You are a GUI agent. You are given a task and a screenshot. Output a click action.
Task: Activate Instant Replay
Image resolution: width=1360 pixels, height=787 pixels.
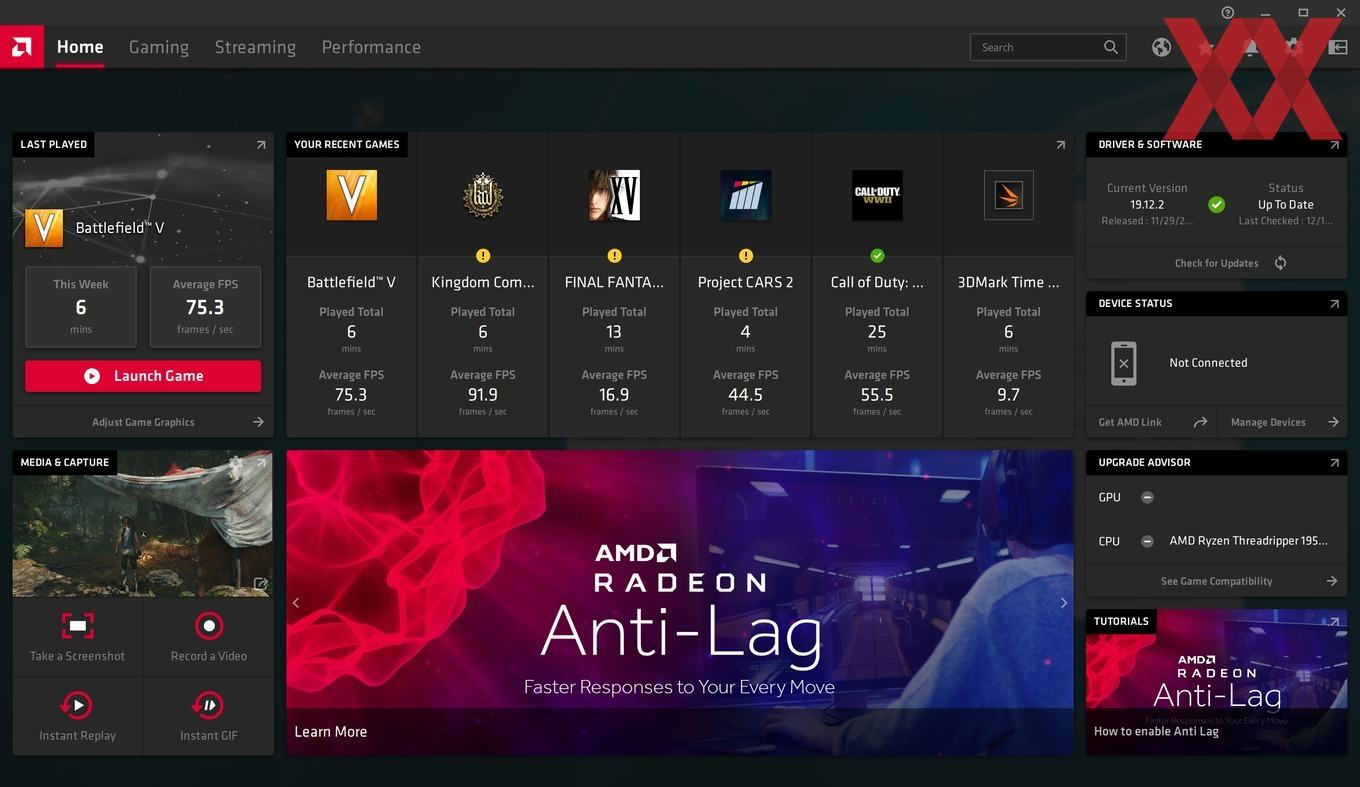pos(77,706)
